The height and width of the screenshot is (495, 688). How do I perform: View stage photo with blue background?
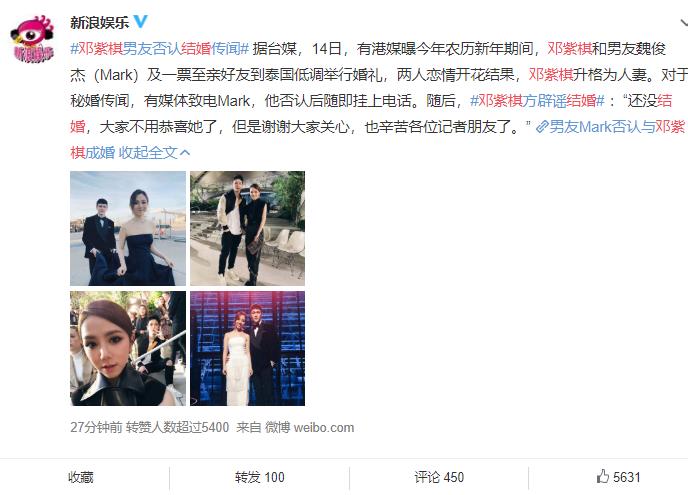pos(247,348)
